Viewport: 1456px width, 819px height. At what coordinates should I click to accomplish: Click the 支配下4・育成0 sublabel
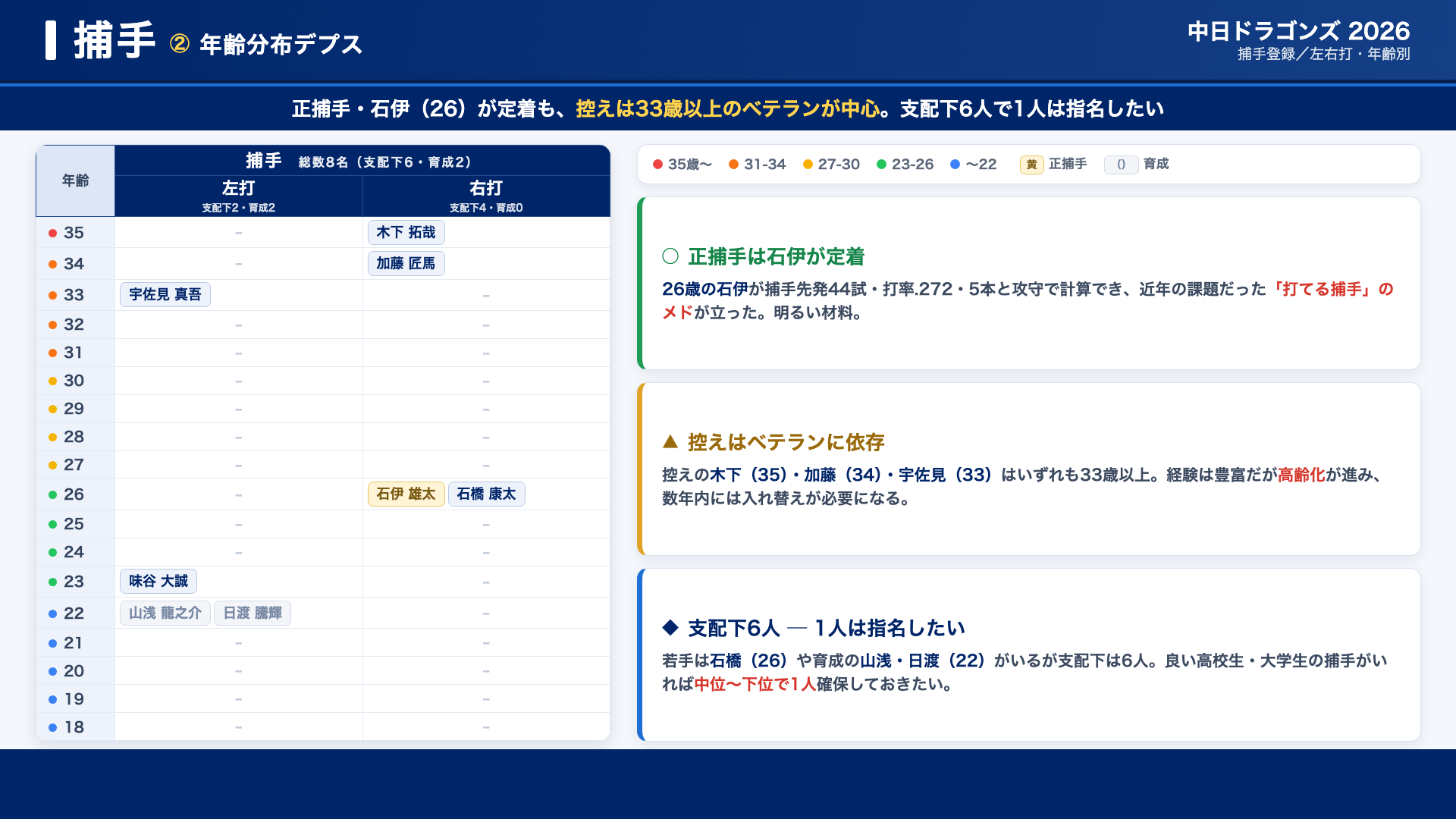click(x=486, y=208)
